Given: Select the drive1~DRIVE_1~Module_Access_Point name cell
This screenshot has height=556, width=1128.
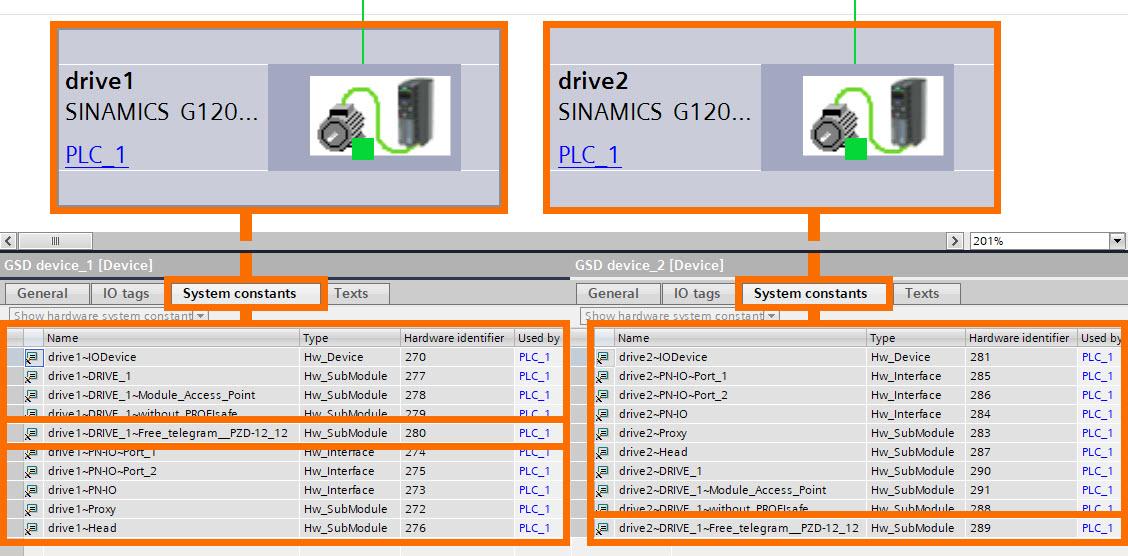Looking at the screenshot, I should 171,396.
